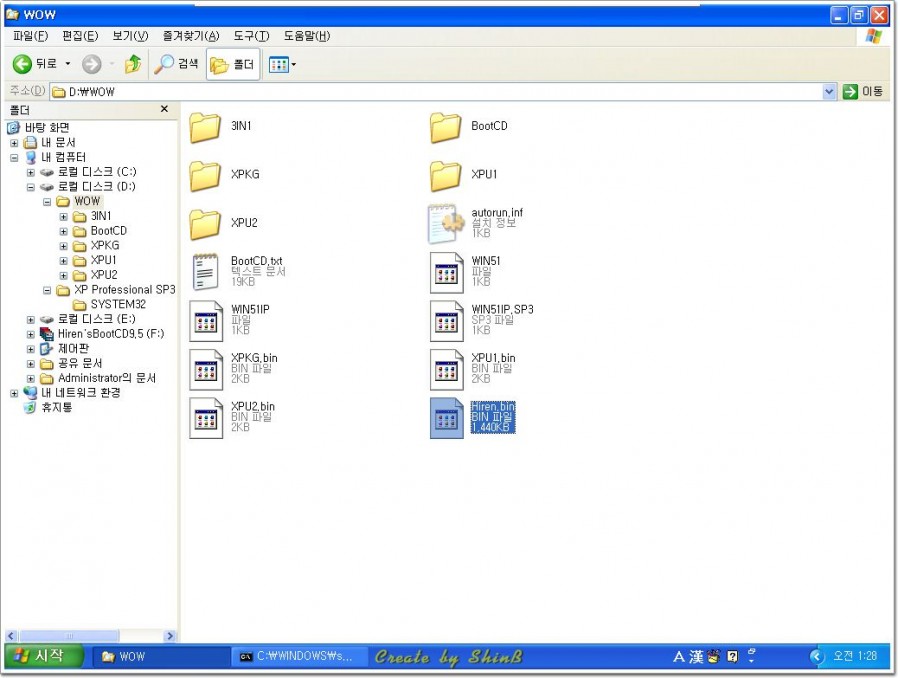Select the XPKG.bin file icon
Viewport: 900px width, 678px height.
pyautogui.click(x=206, y=369)
